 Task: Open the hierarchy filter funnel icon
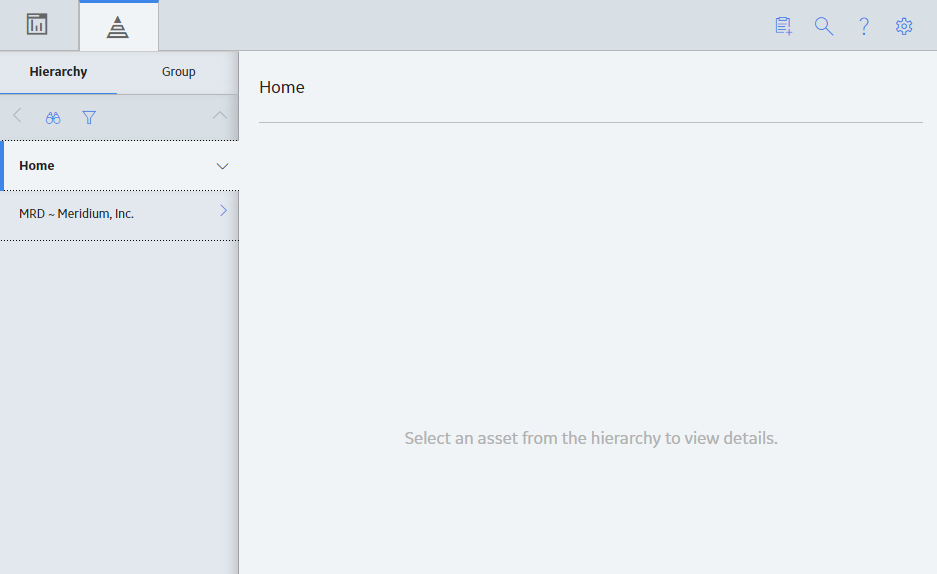pos(89,118)
